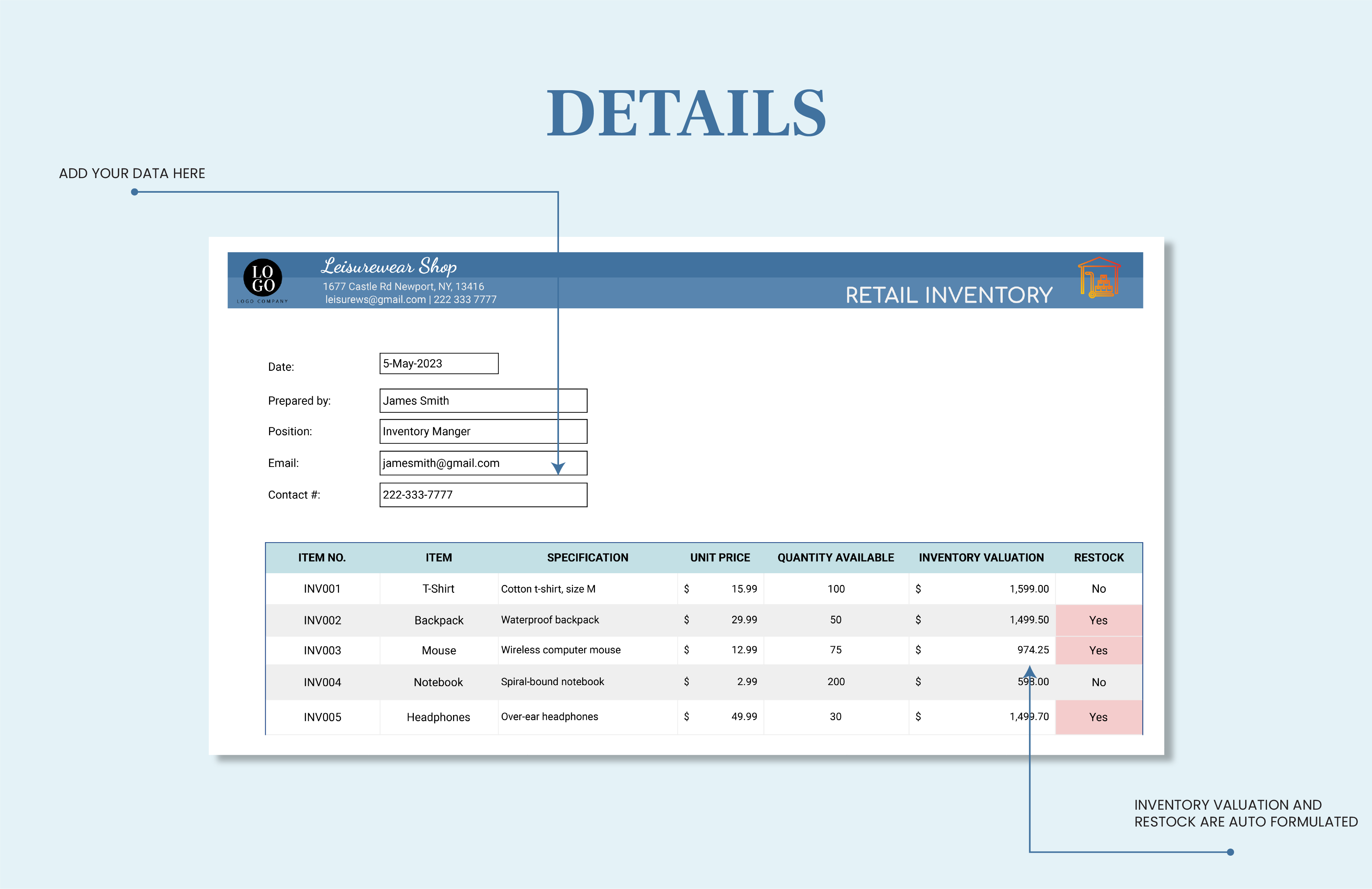
Task: Click the UNIT PRICE column header
Action: tap(720, 557)
